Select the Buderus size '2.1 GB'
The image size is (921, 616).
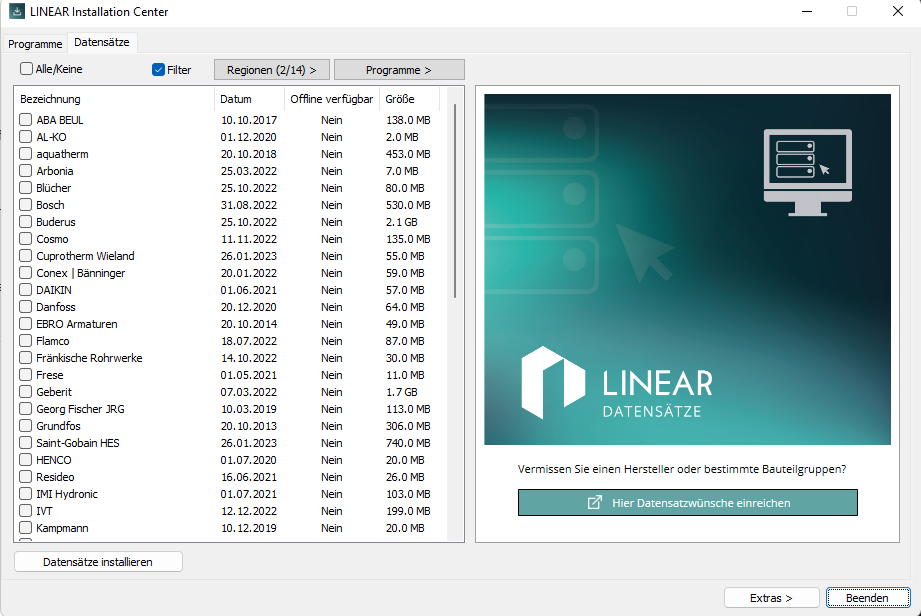(402, 222)
